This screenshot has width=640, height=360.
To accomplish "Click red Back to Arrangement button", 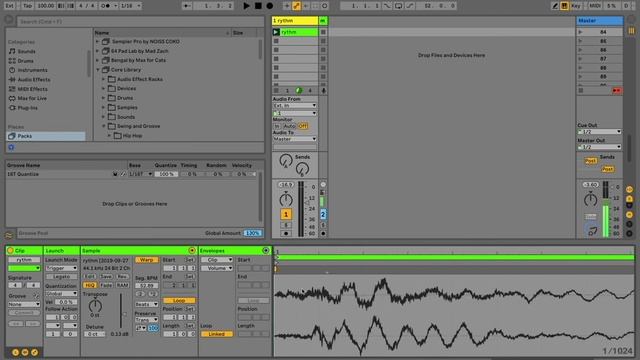I will pyautogui.click(x=616, y=90).
